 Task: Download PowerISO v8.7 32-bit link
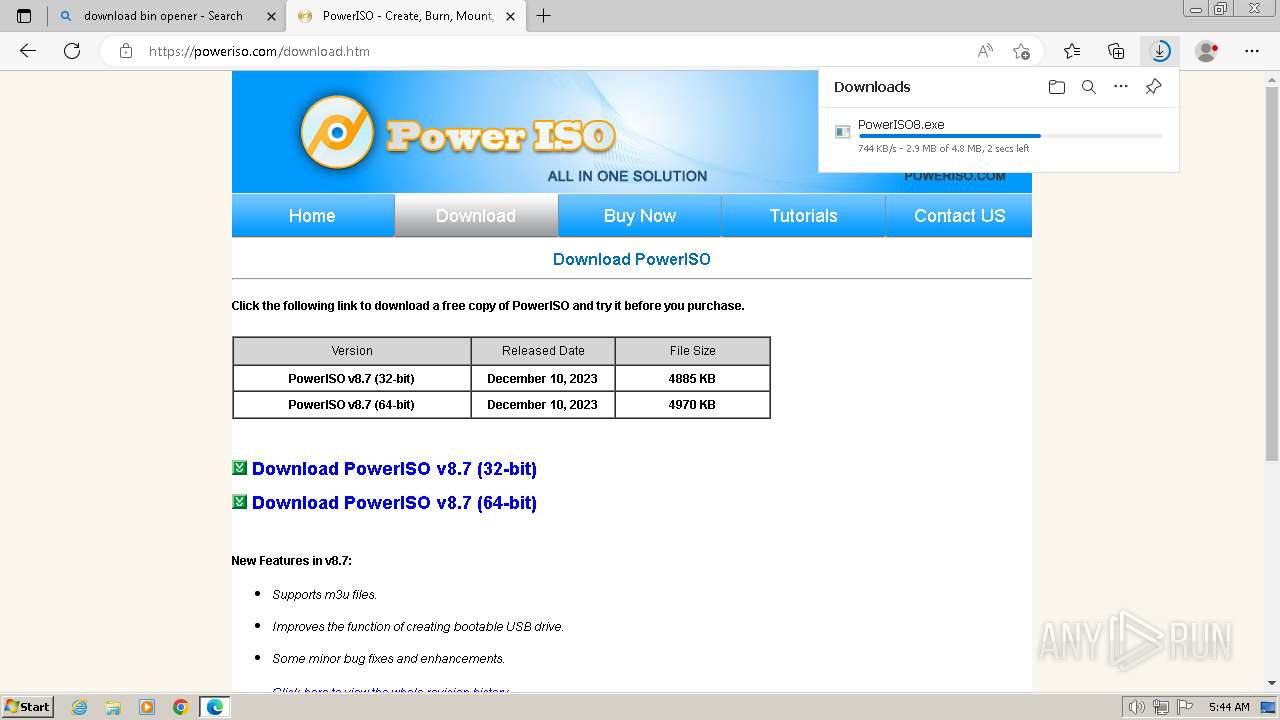pos(394,469)
